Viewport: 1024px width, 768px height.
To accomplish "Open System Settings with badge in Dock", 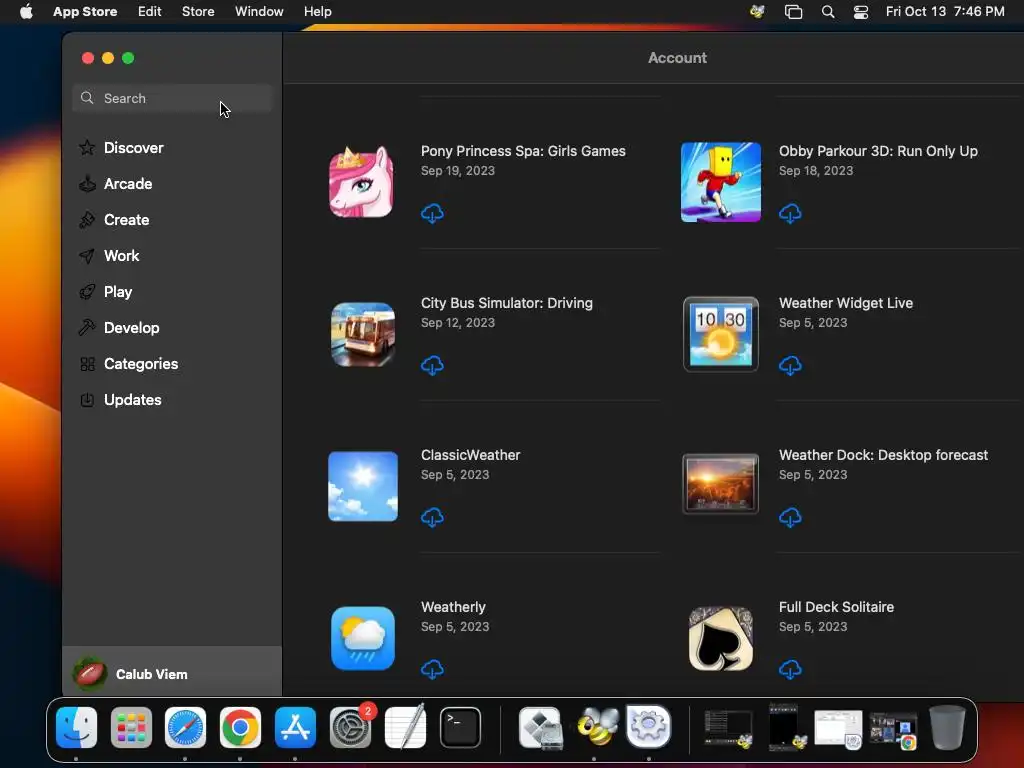I will [x=351, y=727].
